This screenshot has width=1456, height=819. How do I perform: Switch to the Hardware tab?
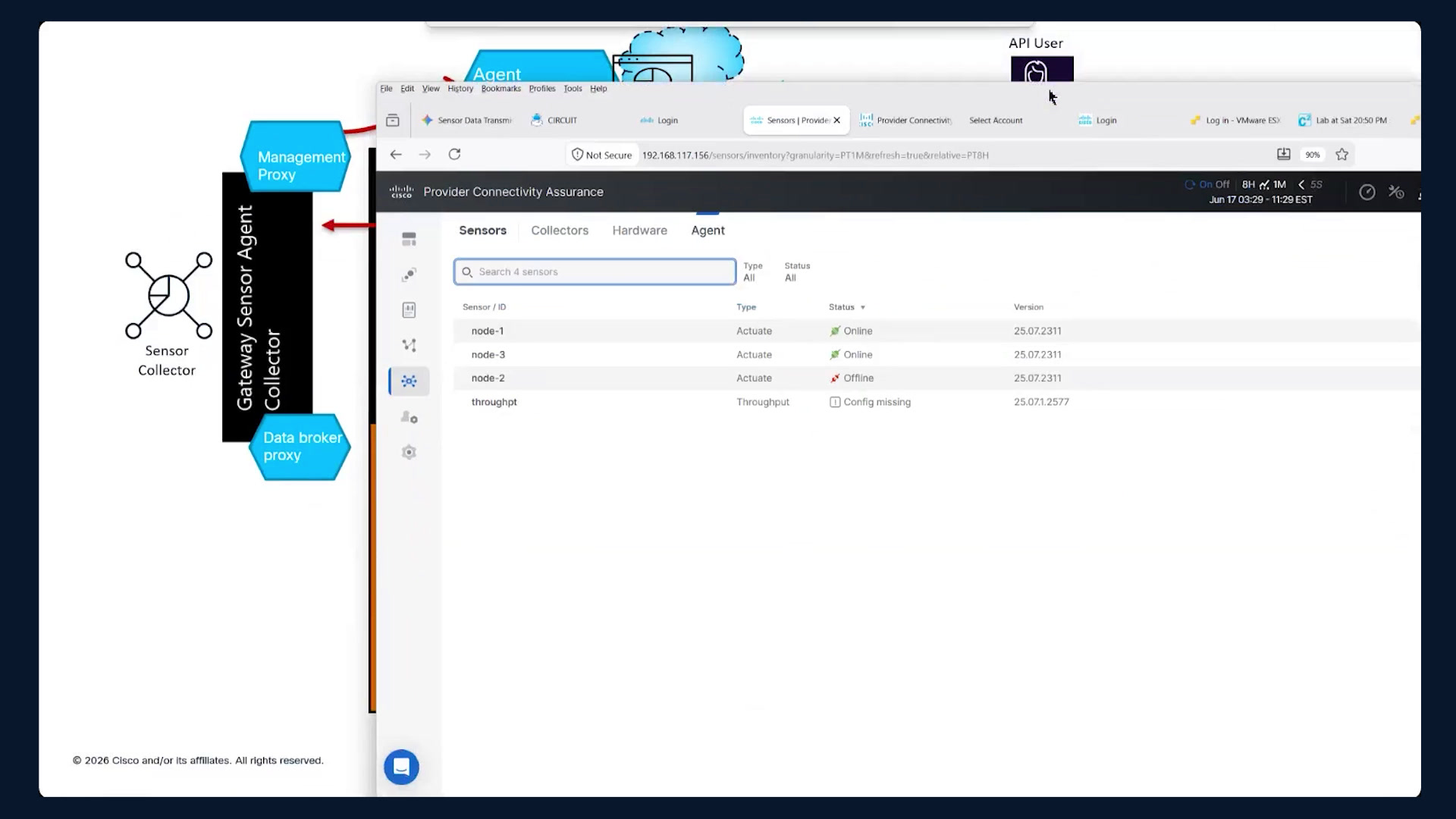click(x=640, y=231)
